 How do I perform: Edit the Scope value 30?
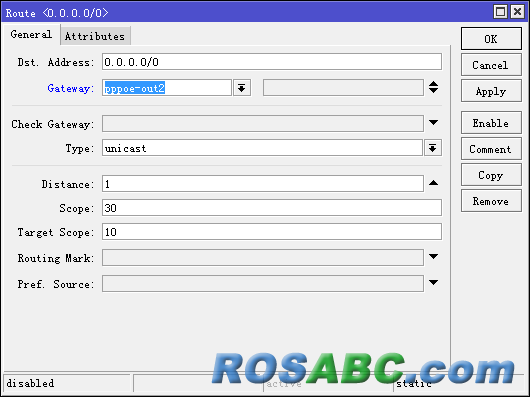272,208
